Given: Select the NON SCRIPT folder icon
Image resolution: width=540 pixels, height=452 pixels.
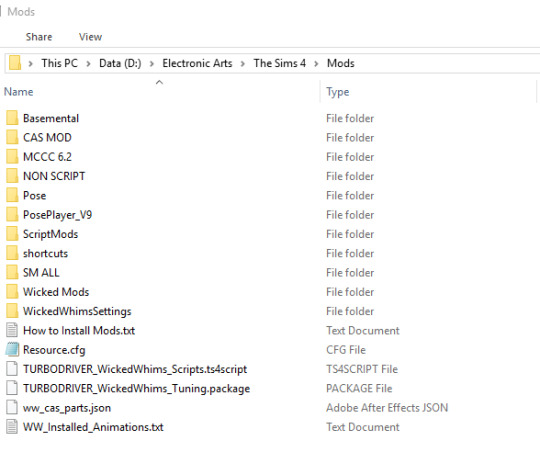Looking at the screenshot, I should coord(12,176).
